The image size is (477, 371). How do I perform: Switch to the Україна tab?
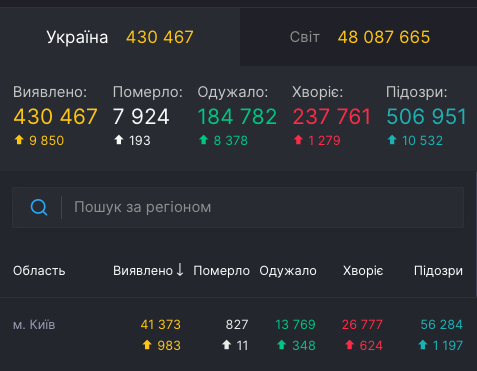pyautogui.click(x=120, y=37)
